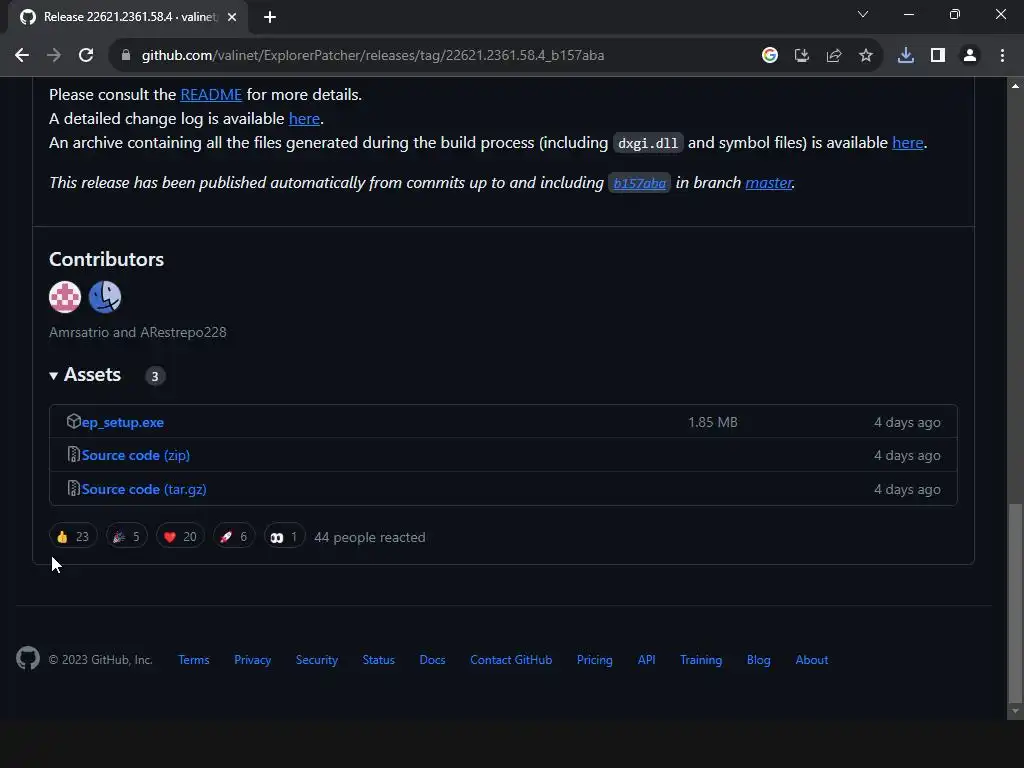Click the package icon beside ep_setup.exe

73,422
